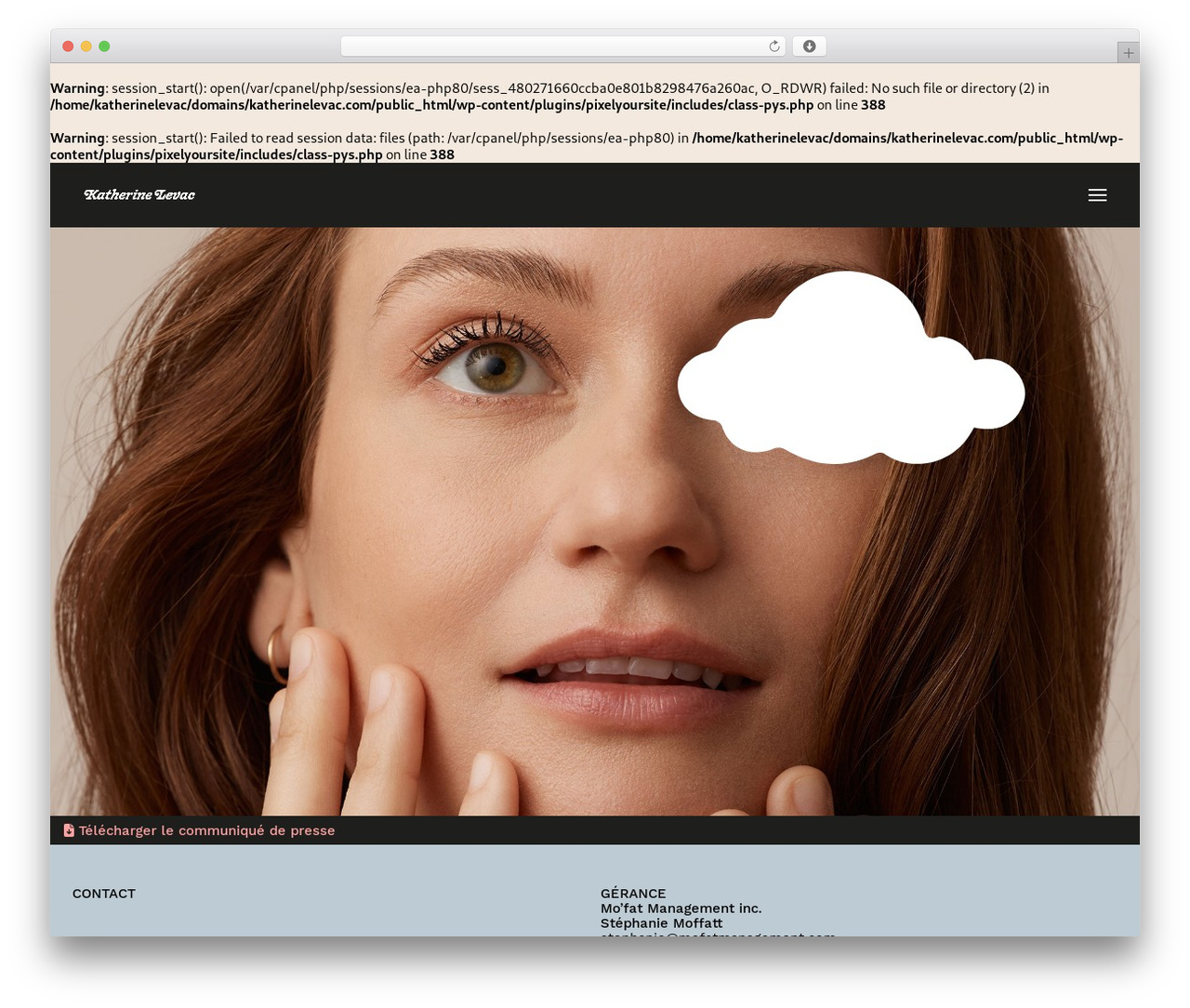Open the hamburger navigation menu
The width and height of the screenshot is (1190, 1008).
[1097, 195]
